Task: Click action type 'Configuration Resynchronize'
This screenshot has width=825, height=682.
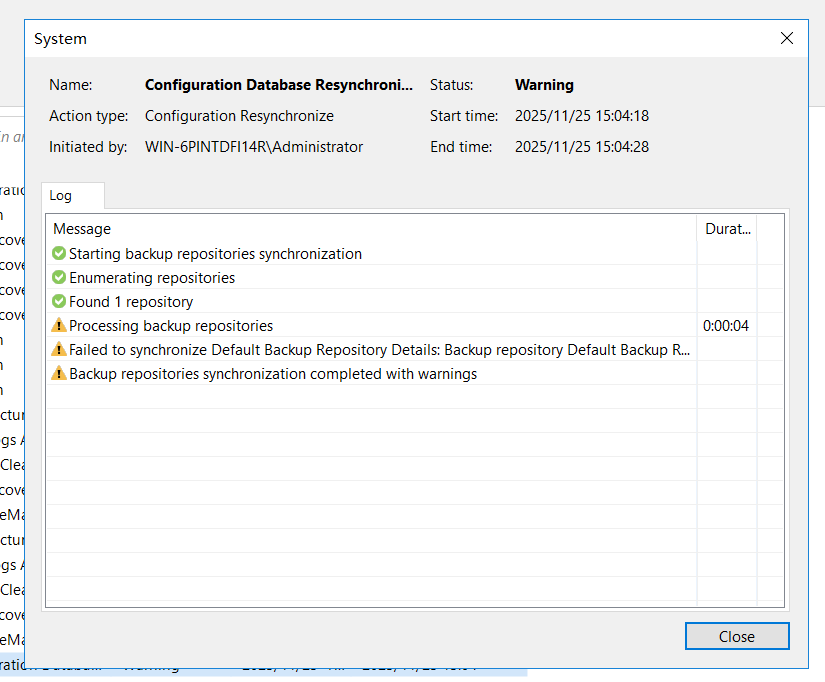Action: click(x=239, y=116)
